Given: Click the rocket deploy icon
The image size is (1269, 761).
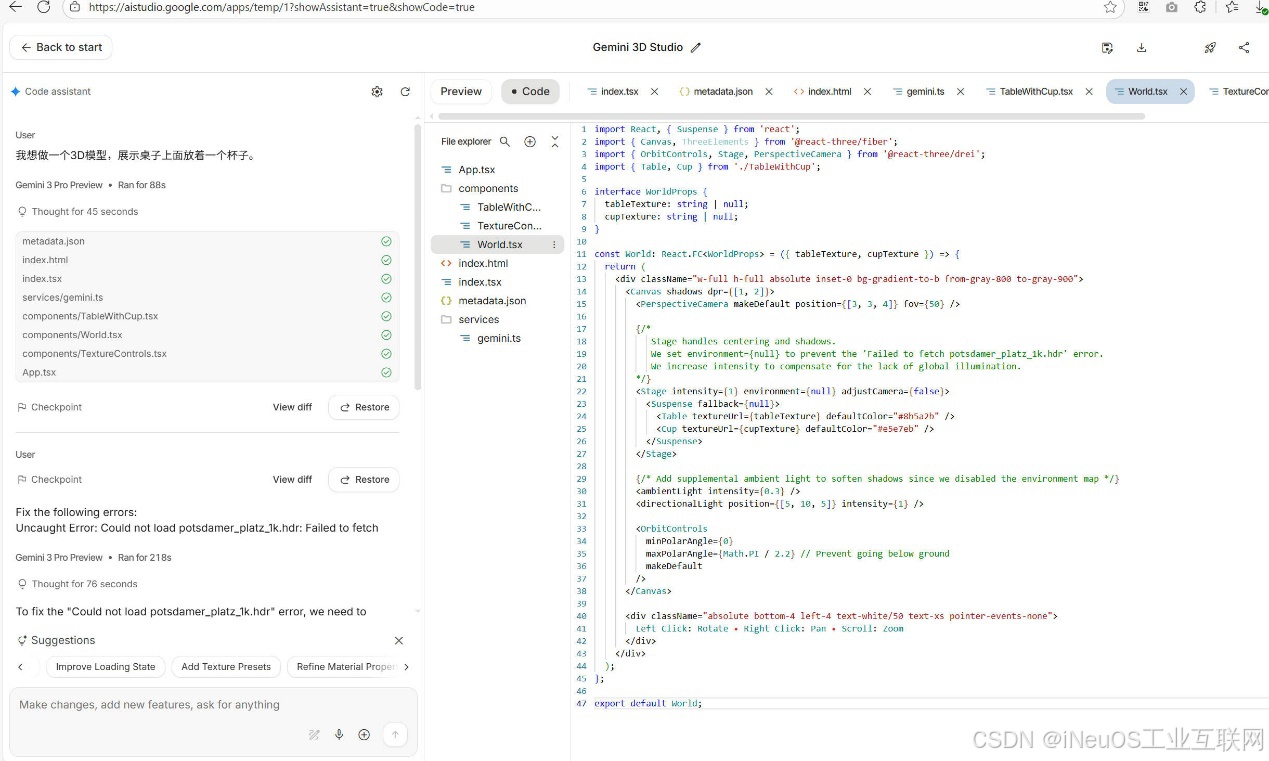Looking at the screenshot, I should point(1210,47).
